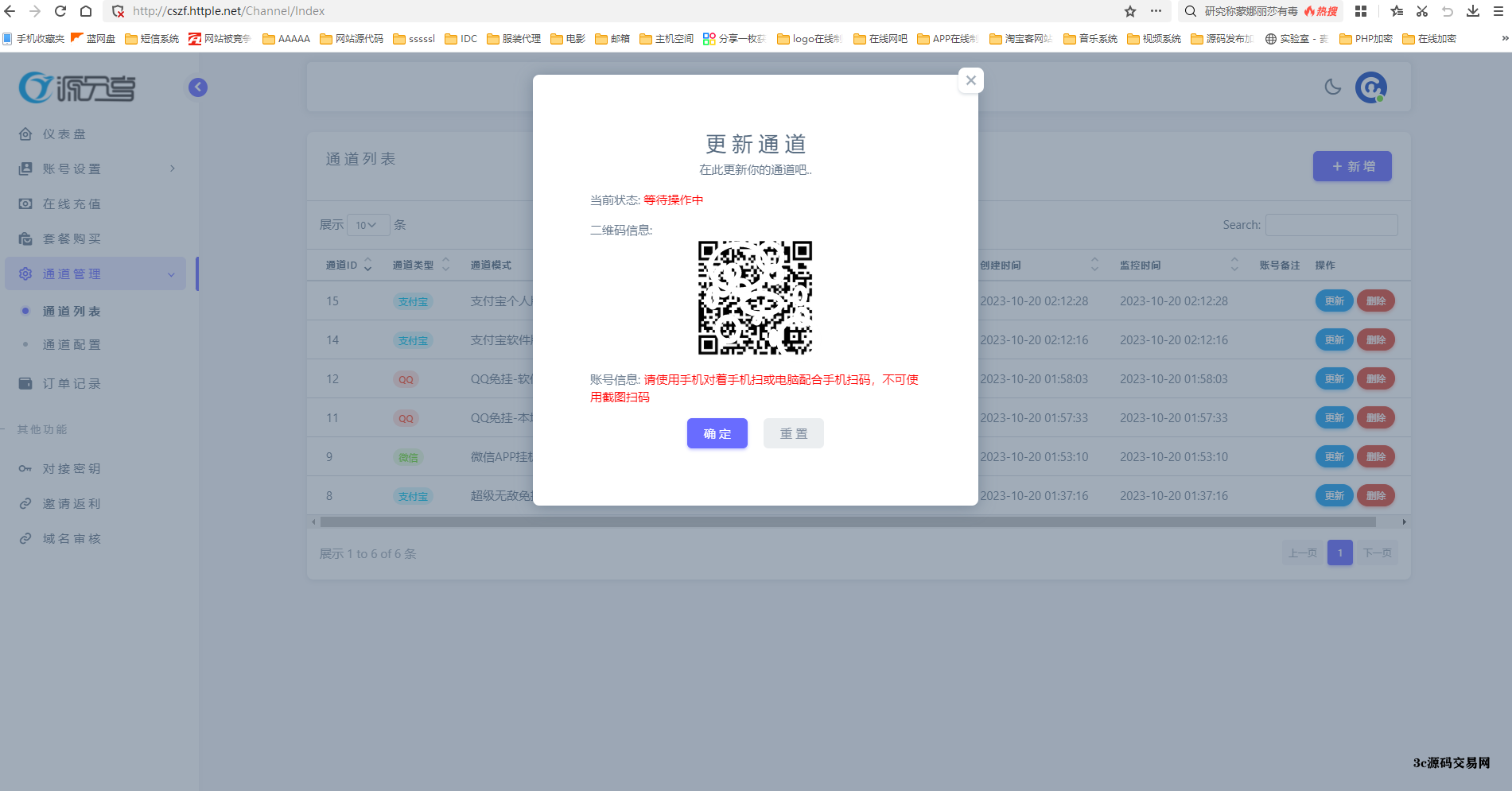Go to 上一页 previous page
This screenshot has width=1512, height=791.
[x=1302, y=553]
